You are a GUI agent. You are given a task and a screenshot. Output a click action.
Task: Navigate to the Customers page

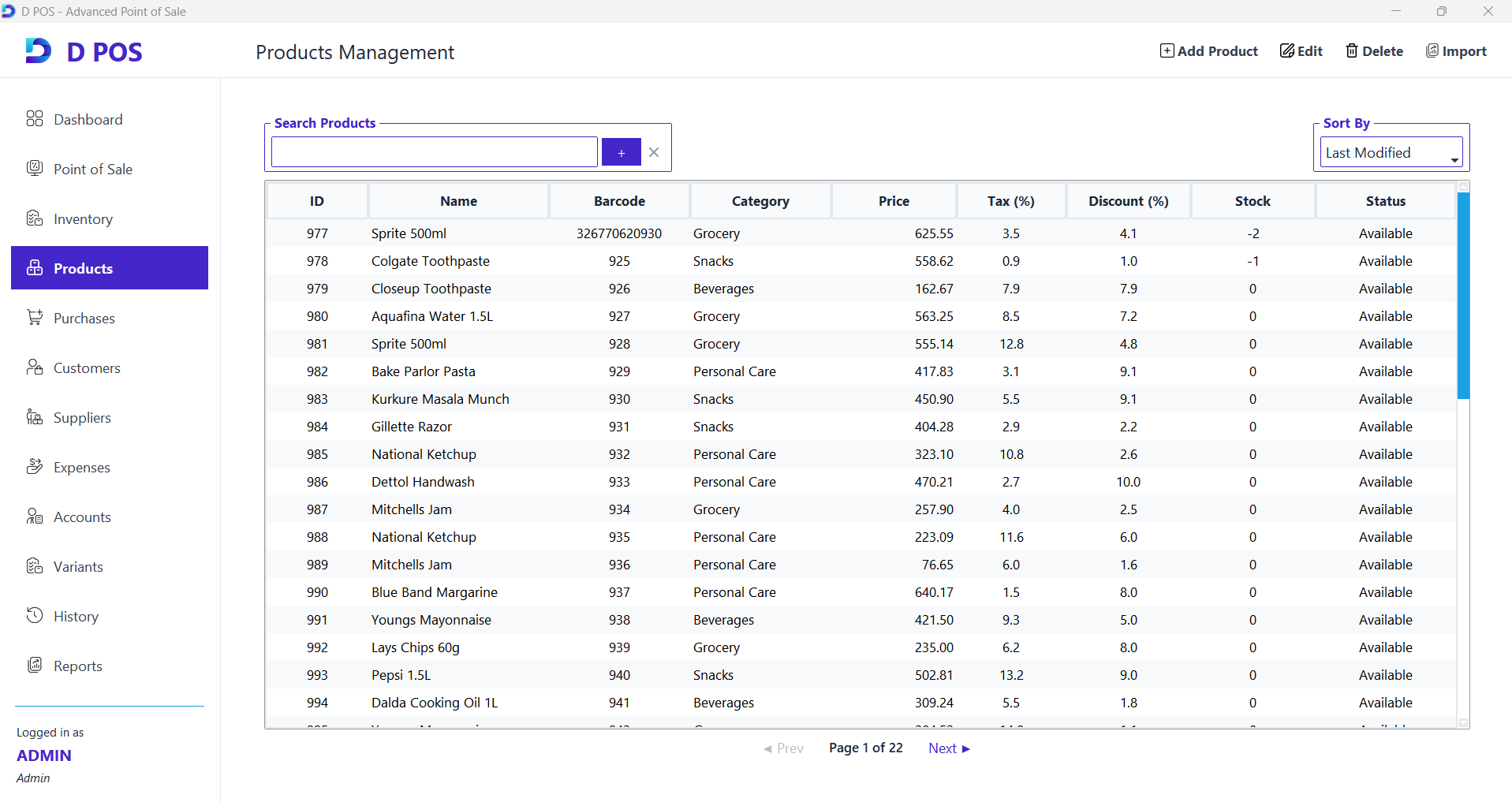click(x=110, y=367)
